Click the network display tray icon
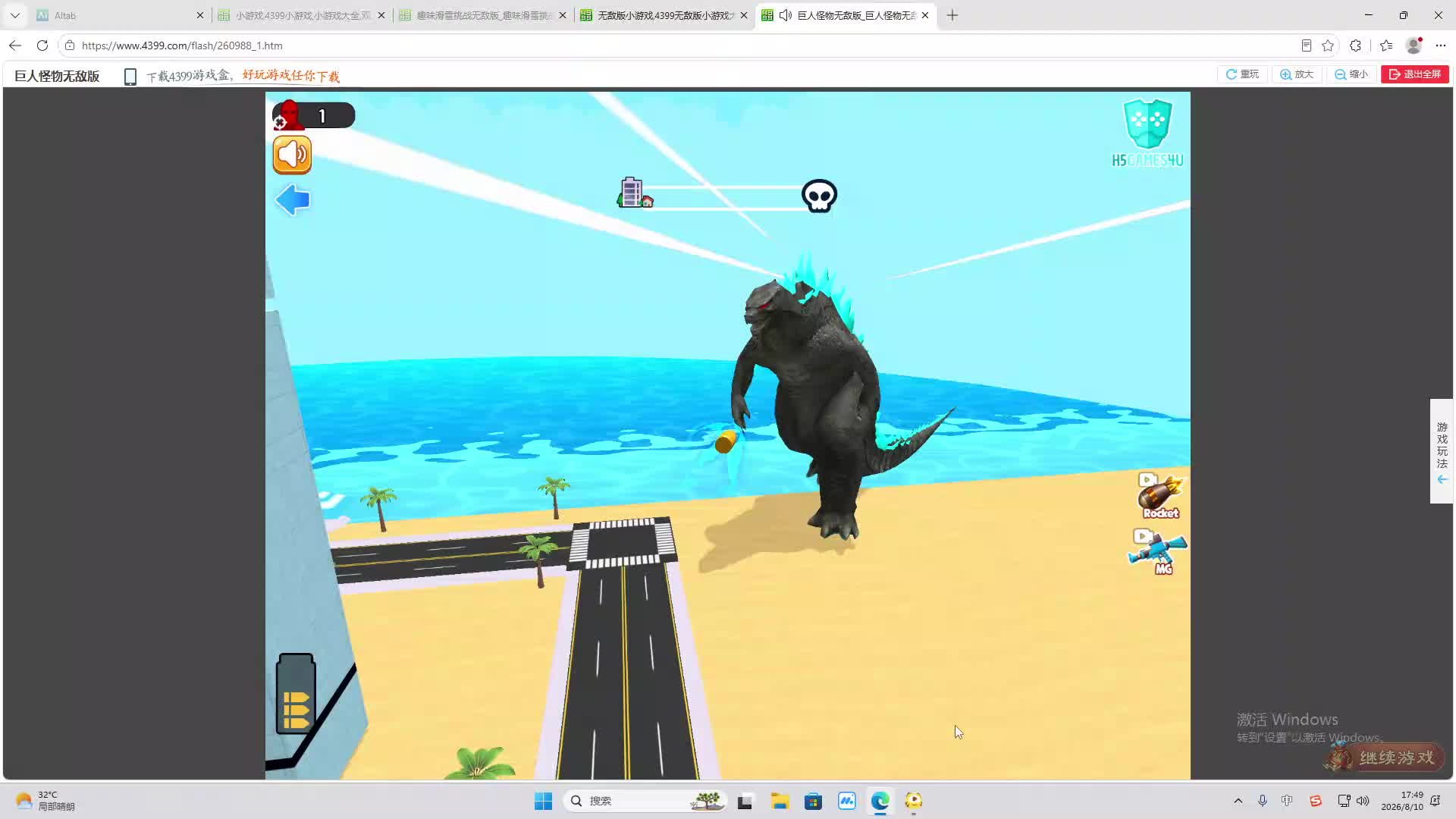The width and height of the screenshot is (1456, 819). (1344, 801)
